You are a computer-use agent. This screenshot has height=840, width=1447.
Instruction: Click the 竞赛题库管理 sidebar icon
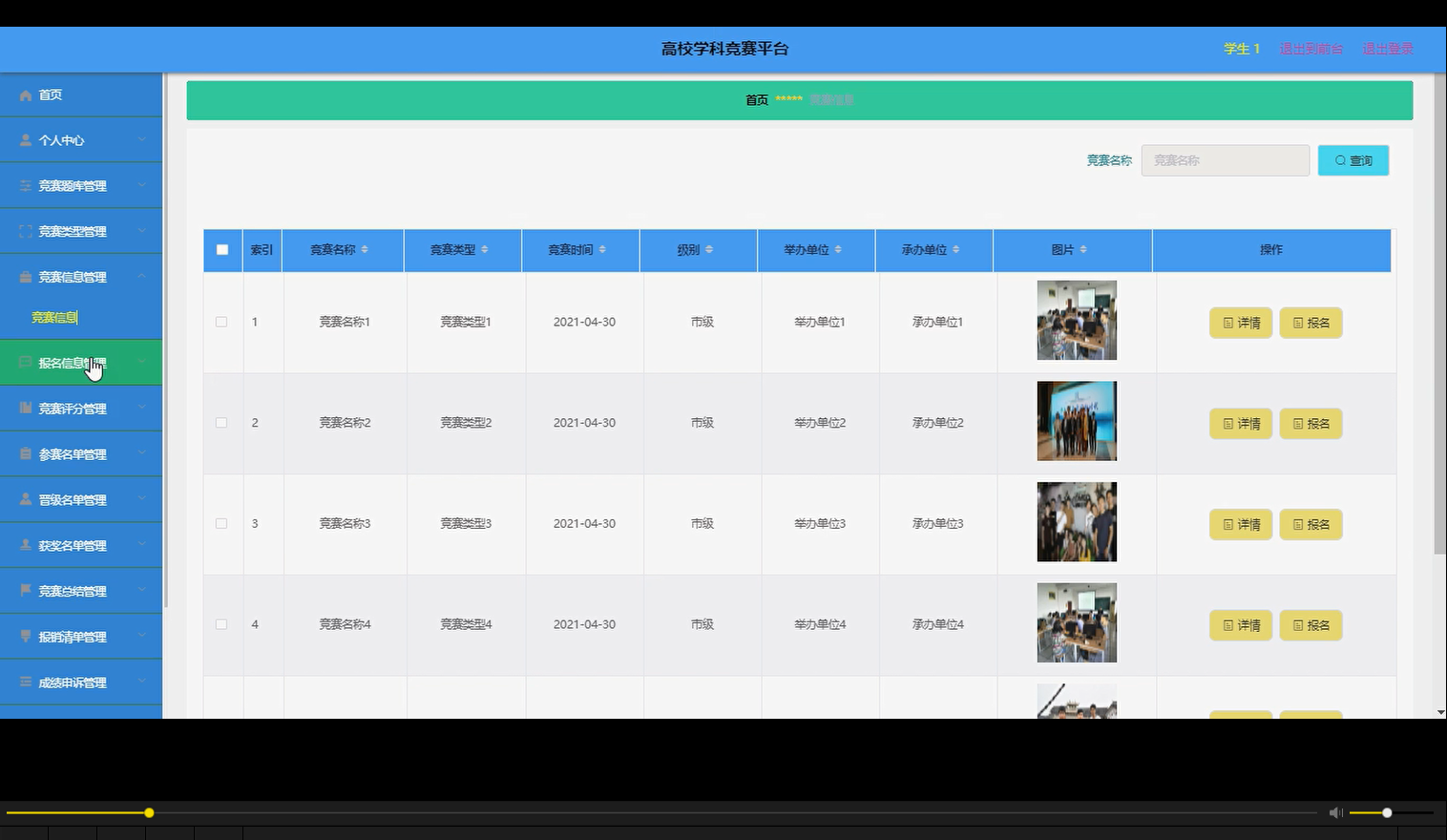coord(26,186)
